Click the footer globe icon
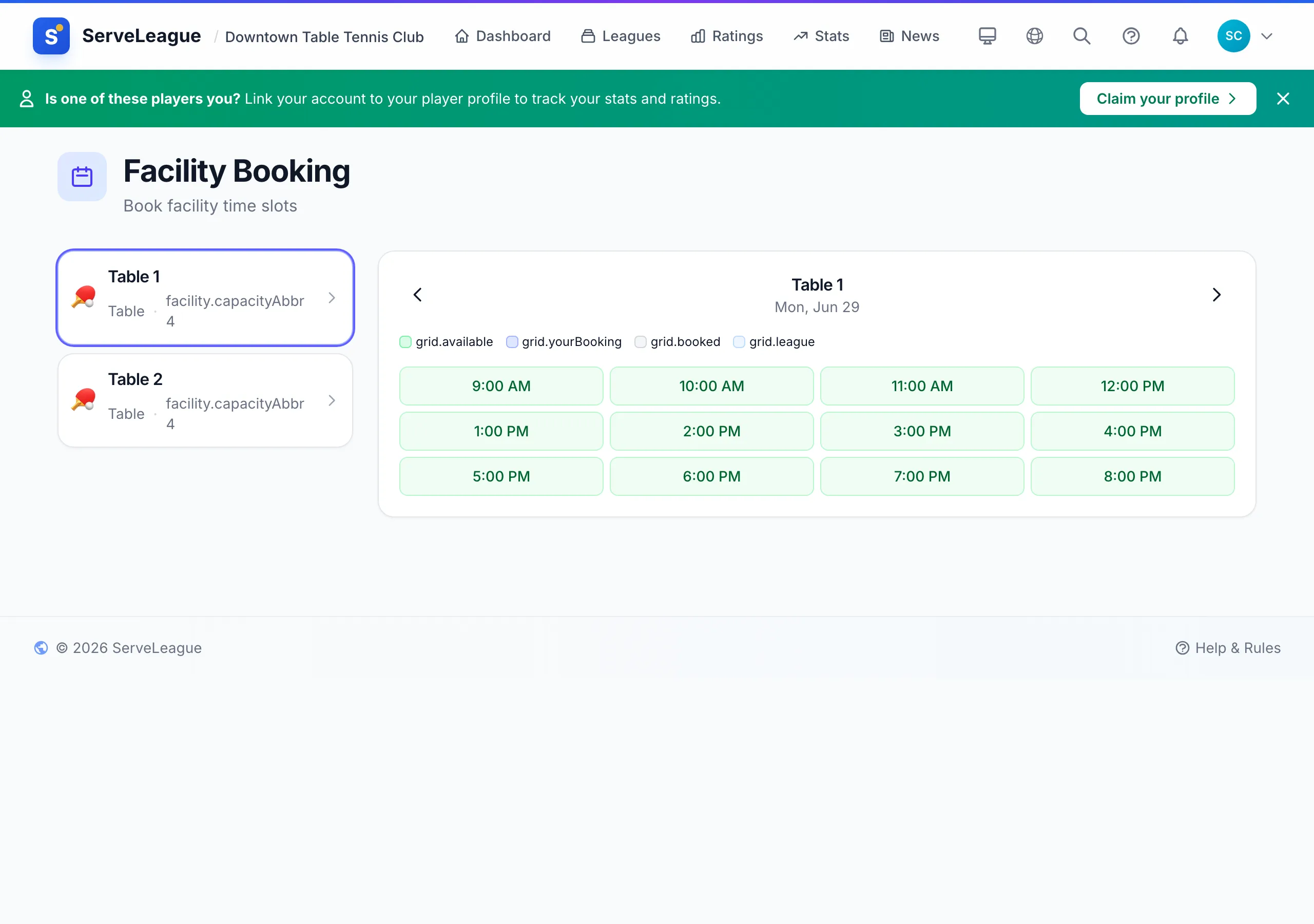The image size is (1314, 924). [x=41, y=647]
